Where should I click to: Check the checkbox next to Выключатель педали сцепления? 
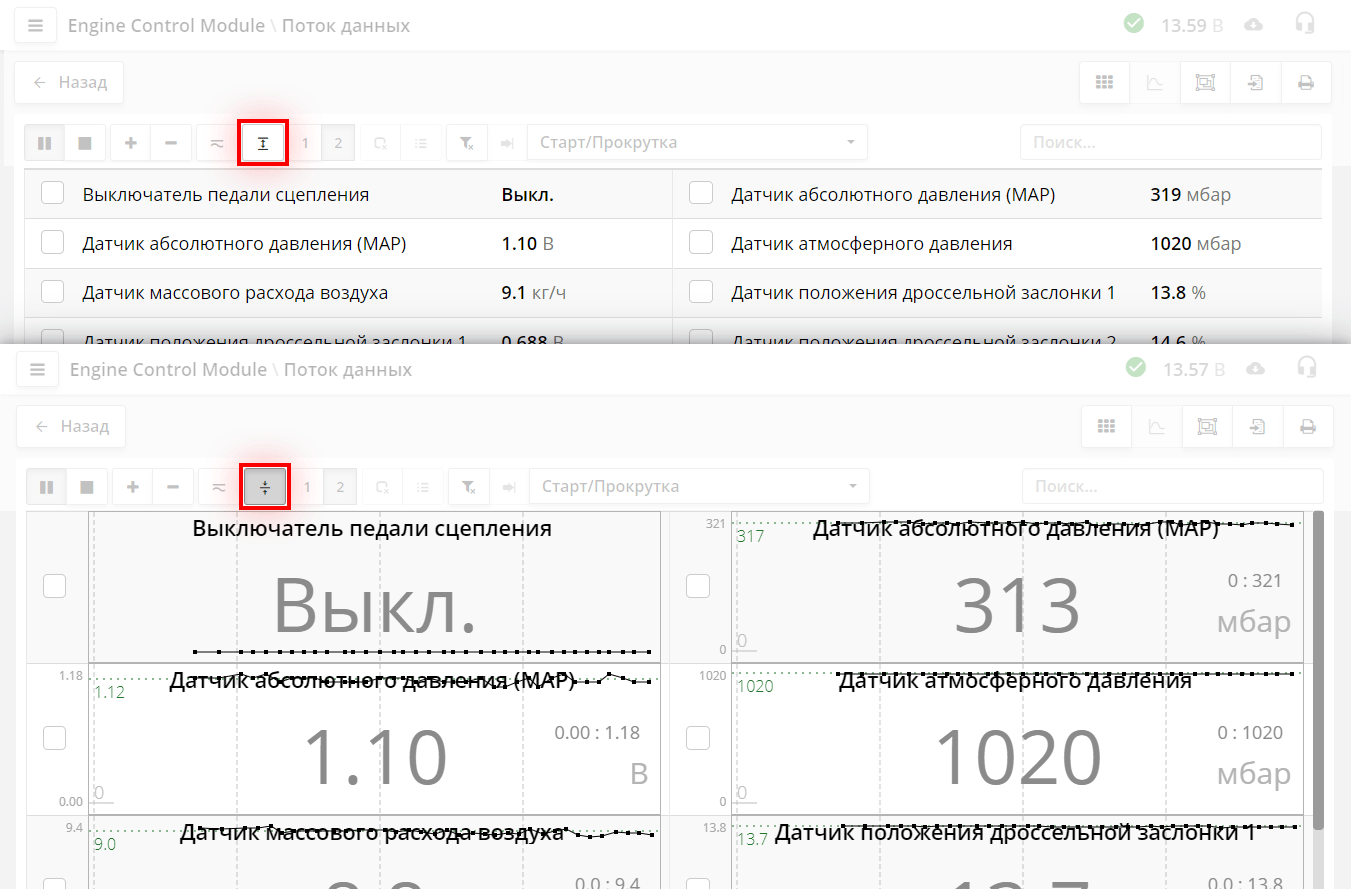[52, 193]
